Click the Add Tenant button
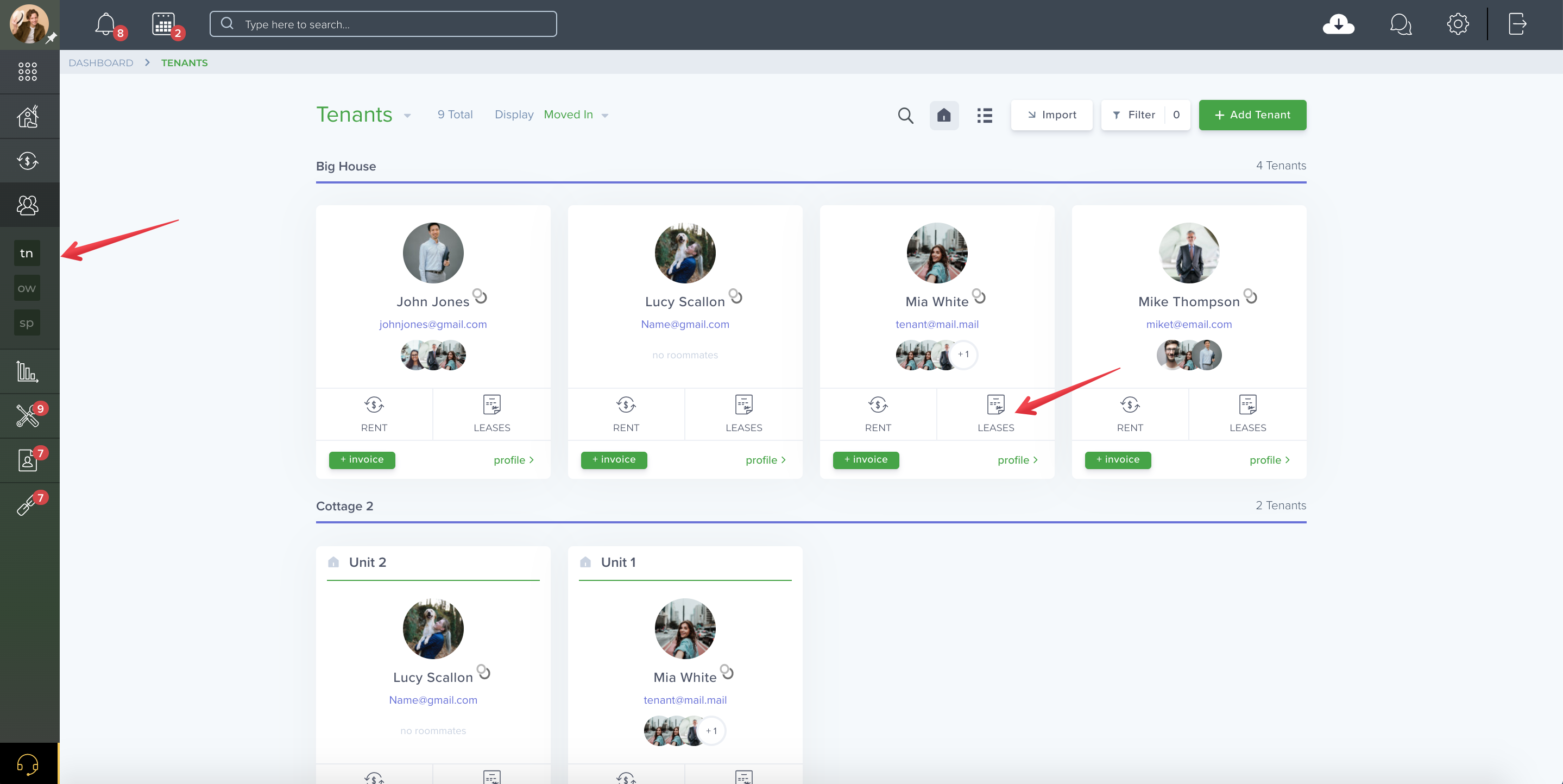The width and height of the screenshot is (1563, 784). [1252, 115]
